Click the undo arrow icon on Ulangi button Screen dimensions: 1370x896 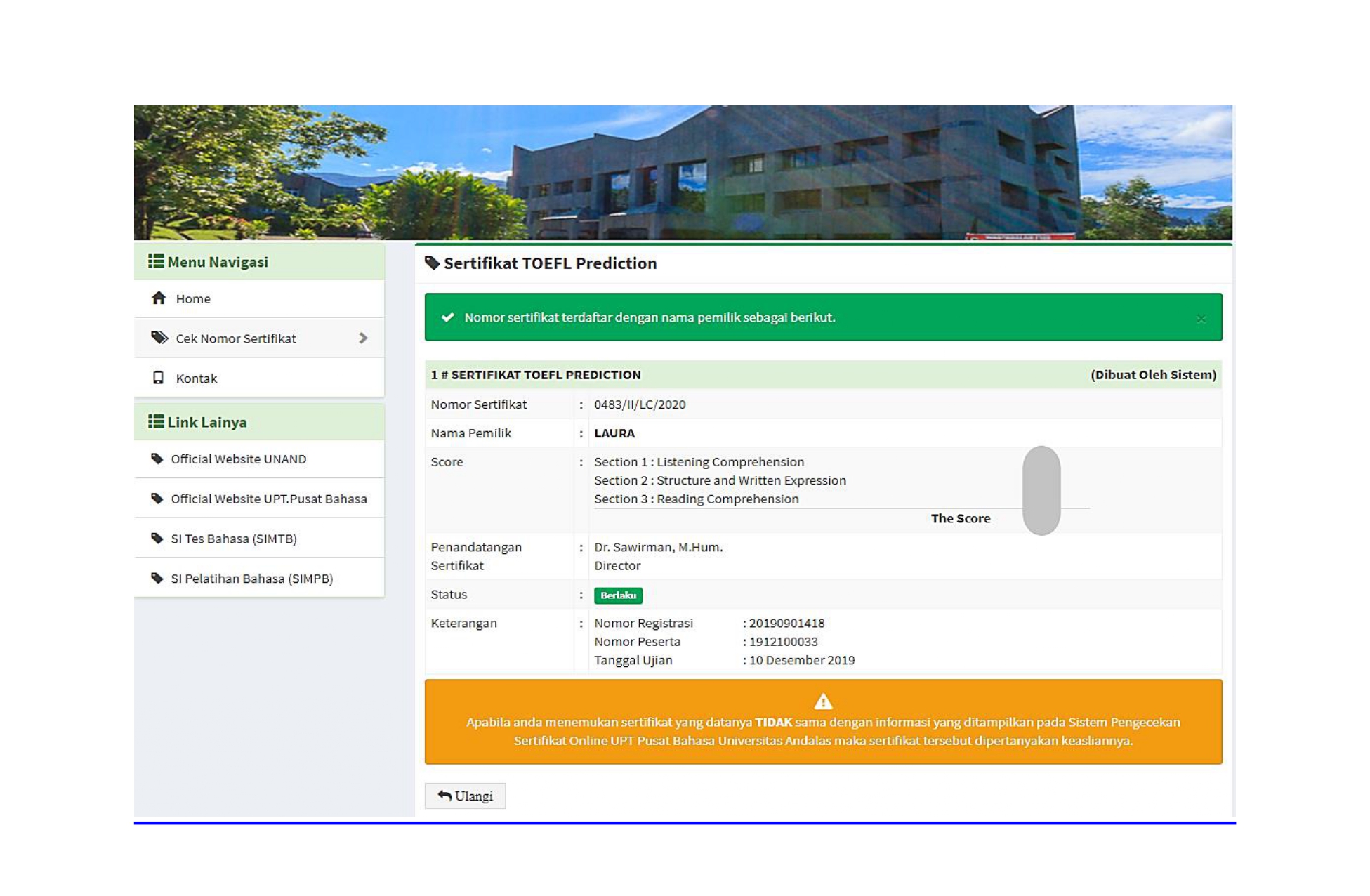444,796
